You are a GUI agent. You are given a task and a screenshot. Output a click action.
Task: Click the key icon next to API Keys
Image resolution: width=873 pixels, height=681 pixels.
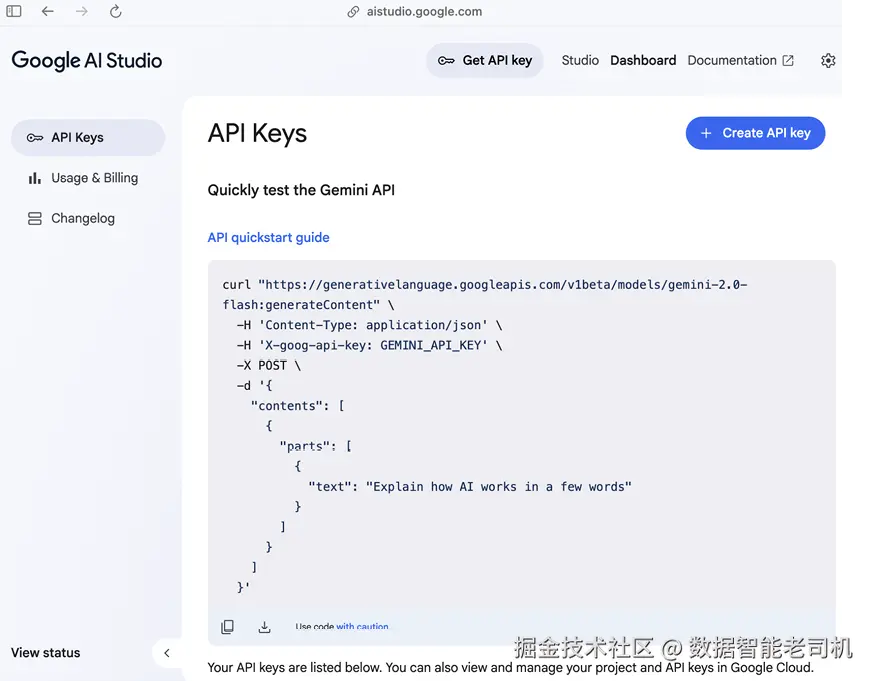35,138
